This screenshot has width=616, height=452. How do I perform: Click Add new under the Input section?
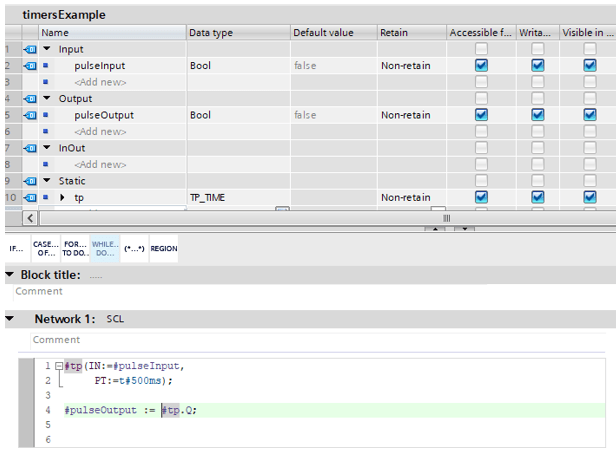coord(100,82)
